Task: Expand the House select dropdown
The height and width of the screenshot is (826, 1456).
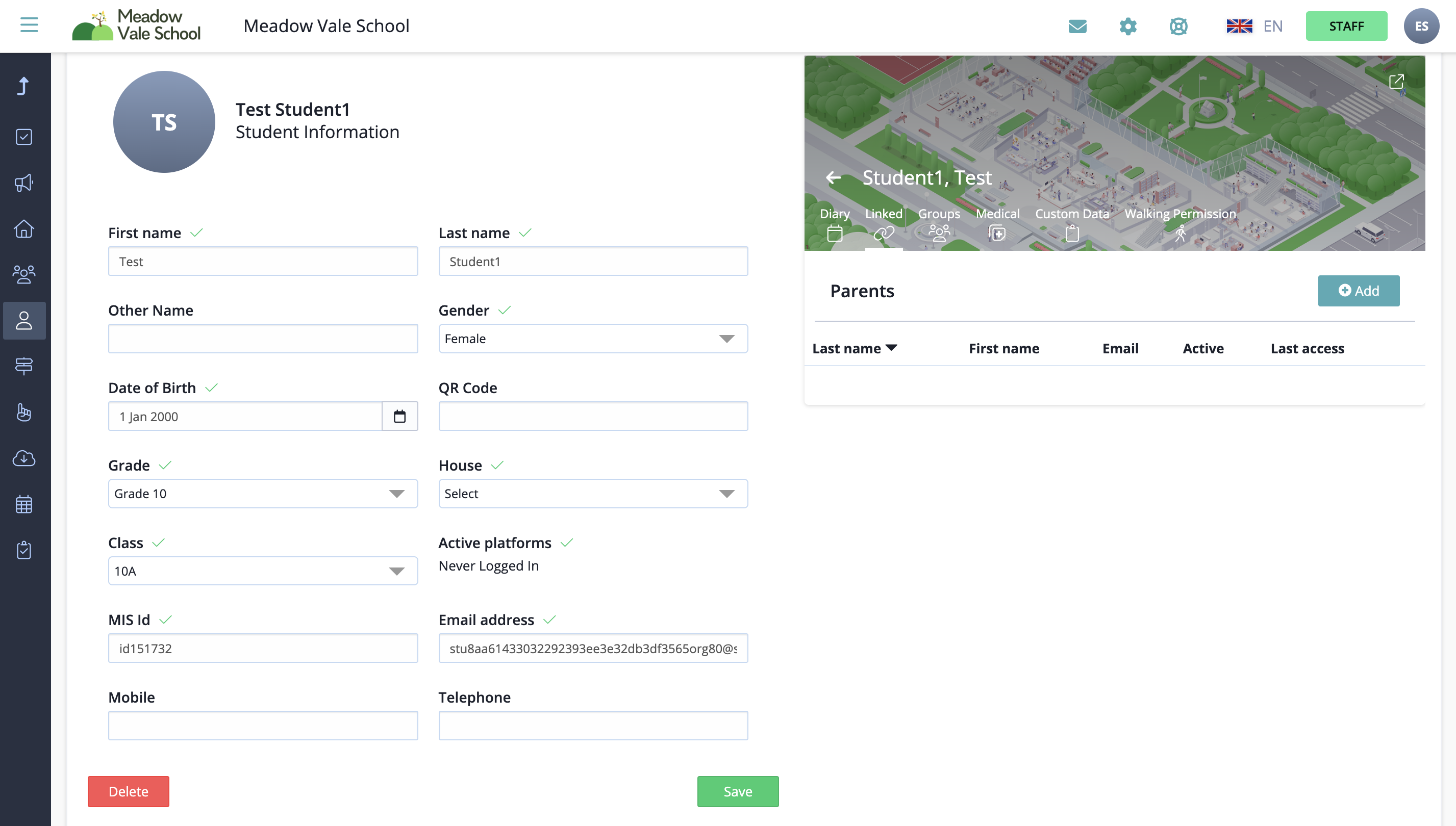Action: click(x=593, y=494)
